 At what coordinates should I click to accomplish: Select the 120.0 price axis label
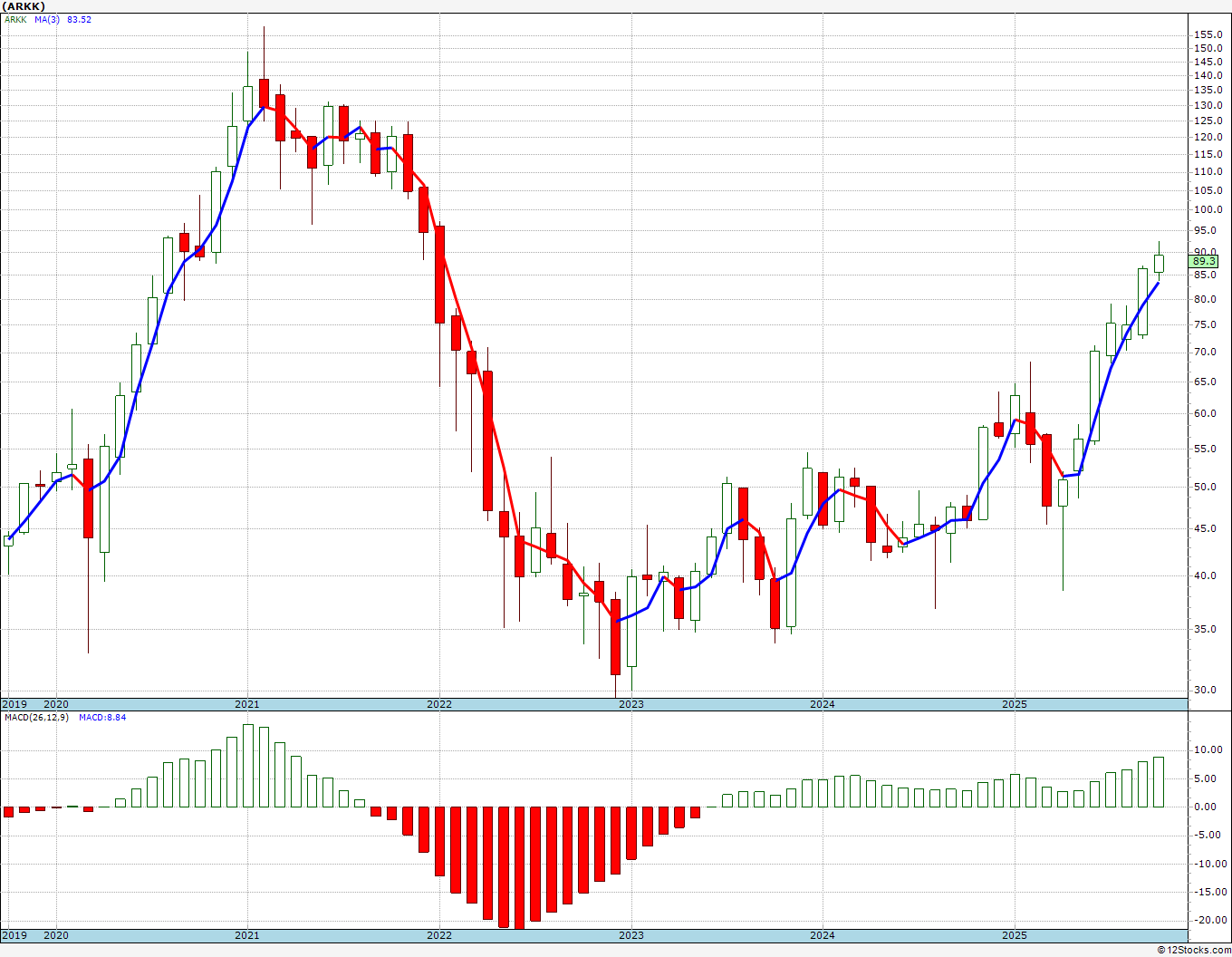(1208, 138)
